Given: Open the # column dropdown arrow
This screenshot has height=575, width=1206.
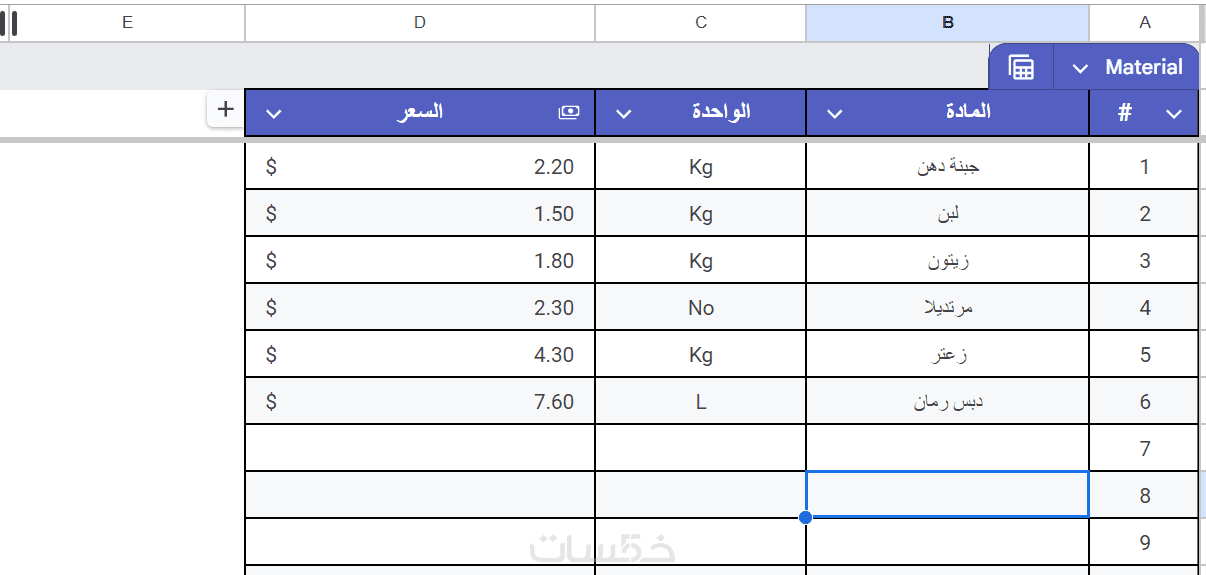Looking at the screenshot, I should (1175, 114).
